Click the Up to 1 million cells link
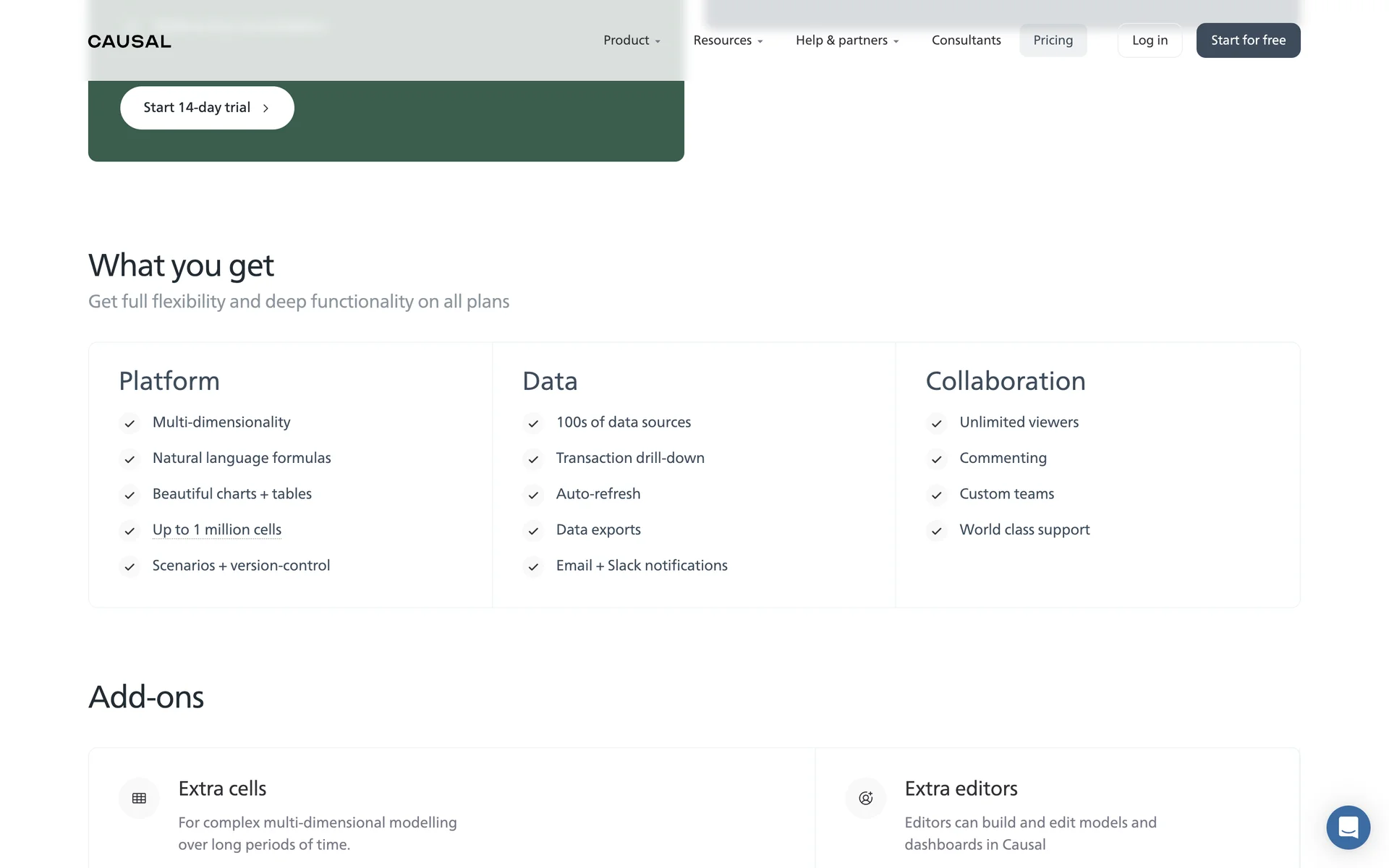This screenshot has height=868, width=1389. click(216, 529)
